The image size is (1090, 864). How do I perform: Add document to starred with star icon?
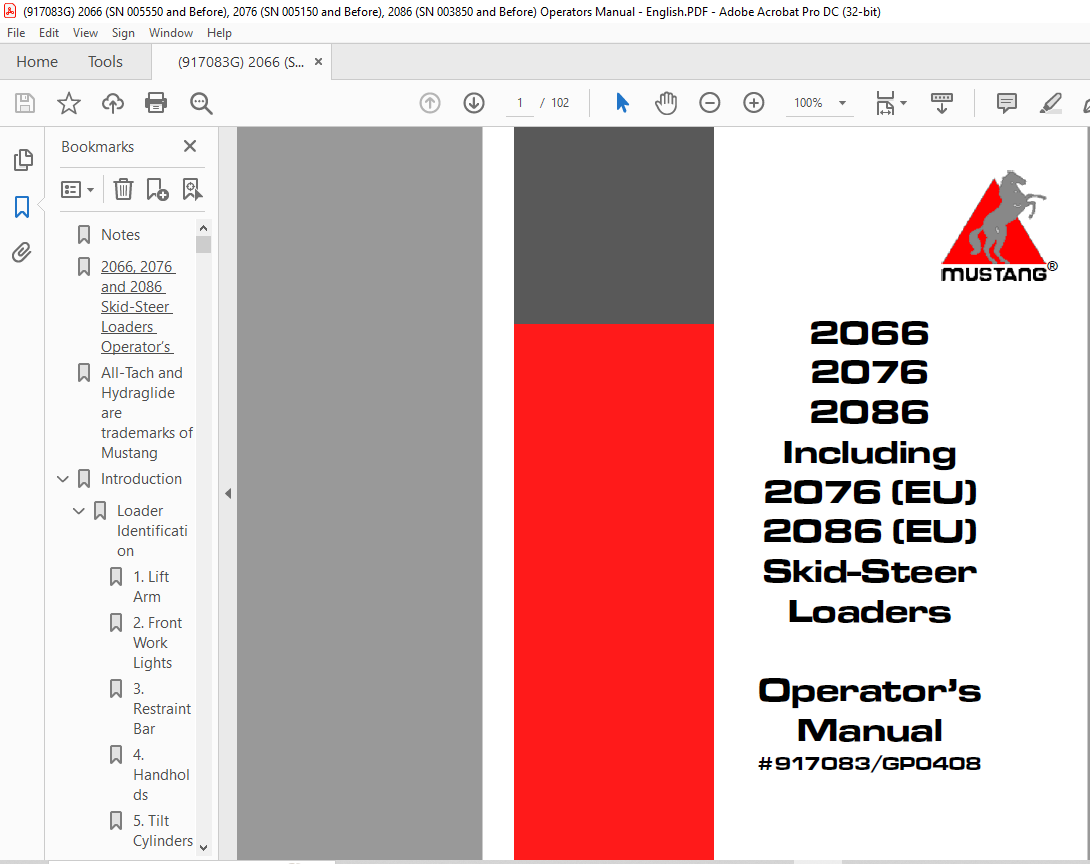pos(69,103)
